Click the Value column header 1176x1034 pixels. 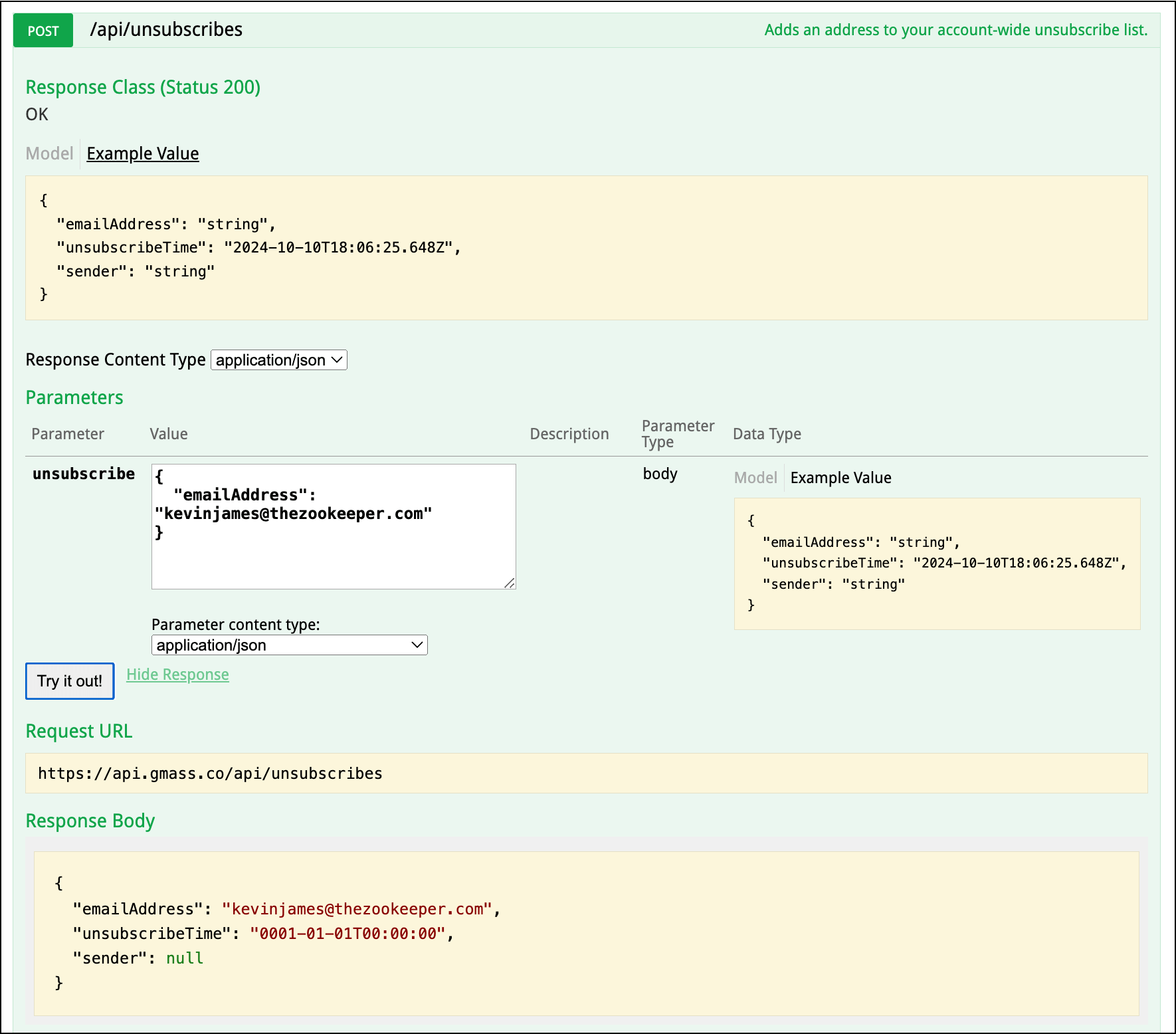[169, 434]
